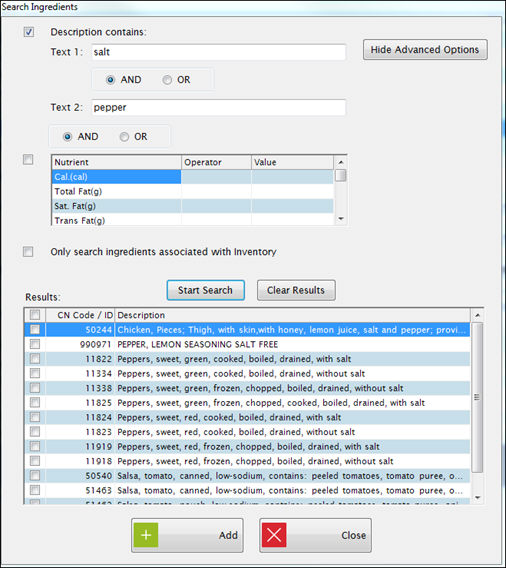Select OR radio under Text 2
The width and height of the screenshot is (506, 568).
124,137
